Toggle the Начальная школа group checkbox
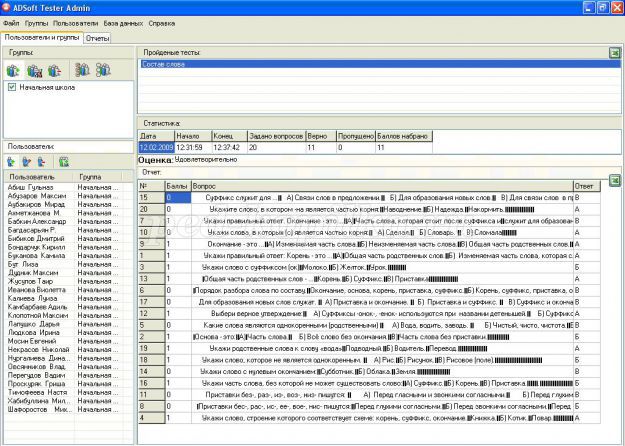The image size is (625, 446). pos(12,88)
